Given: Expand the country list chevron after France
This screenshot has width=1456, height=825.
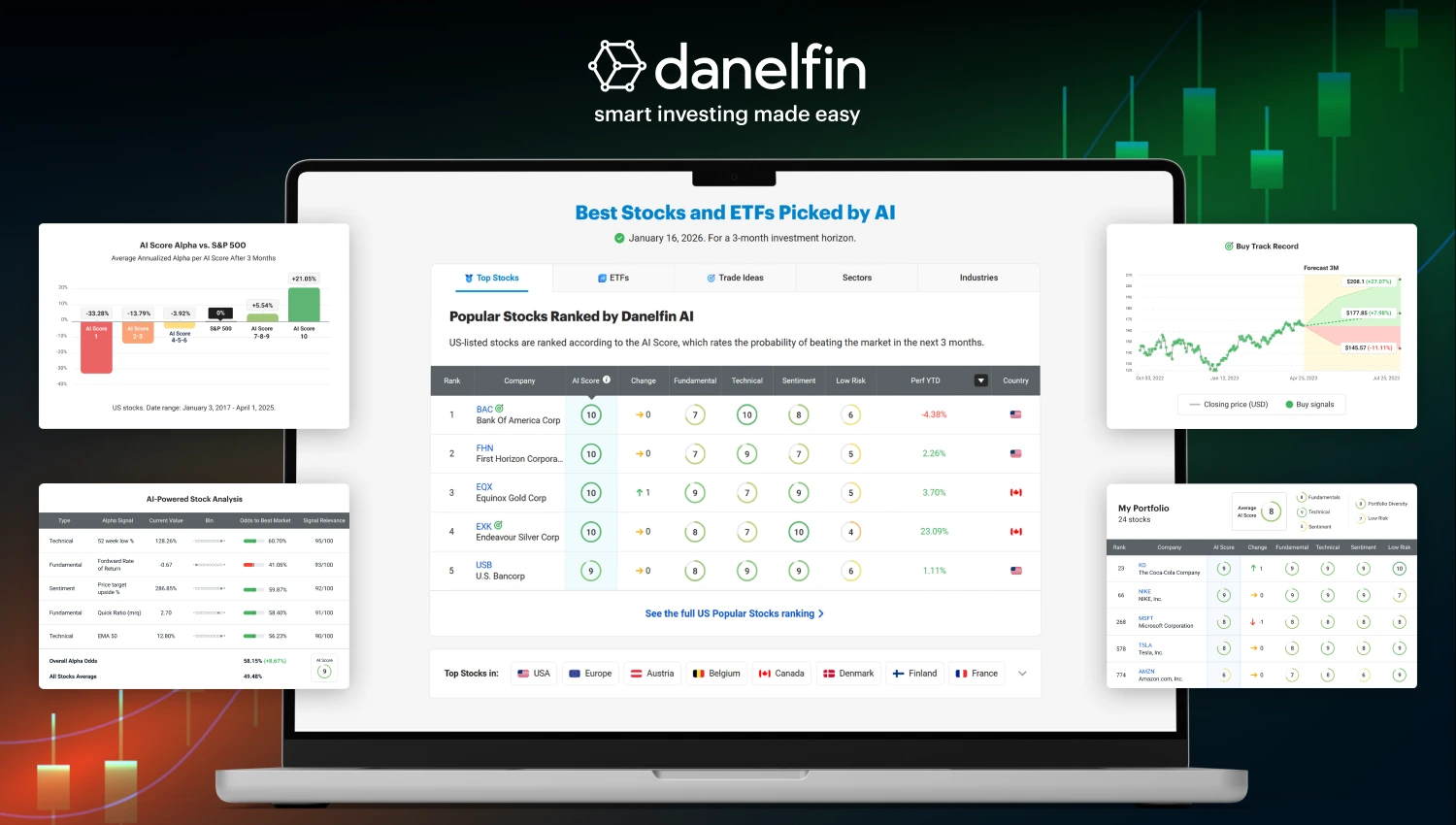Looking at the screenshot, I should pos(1022,673).
